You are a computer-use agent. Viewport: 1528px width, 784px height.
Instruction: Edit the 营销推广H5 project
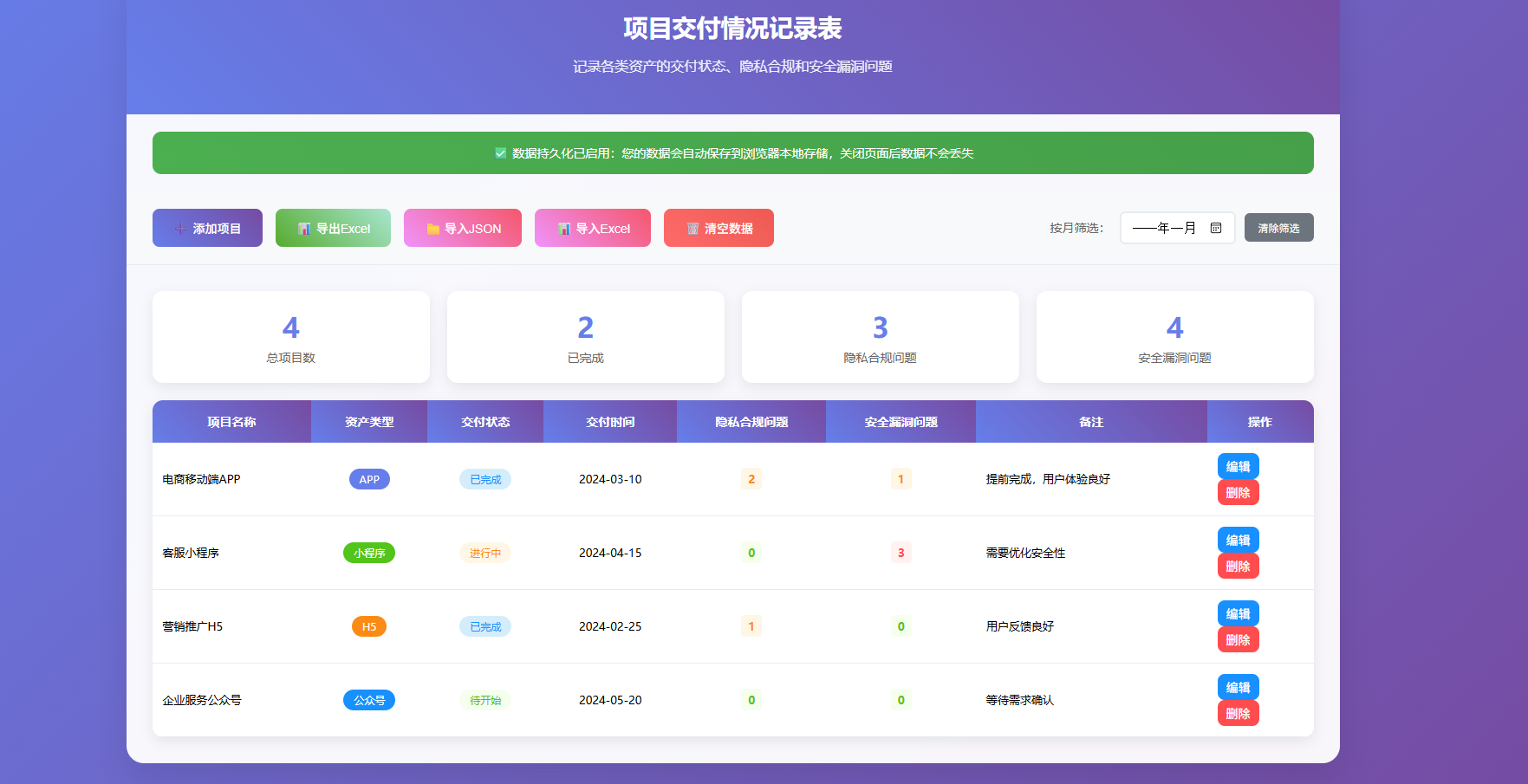(1238, 613)
